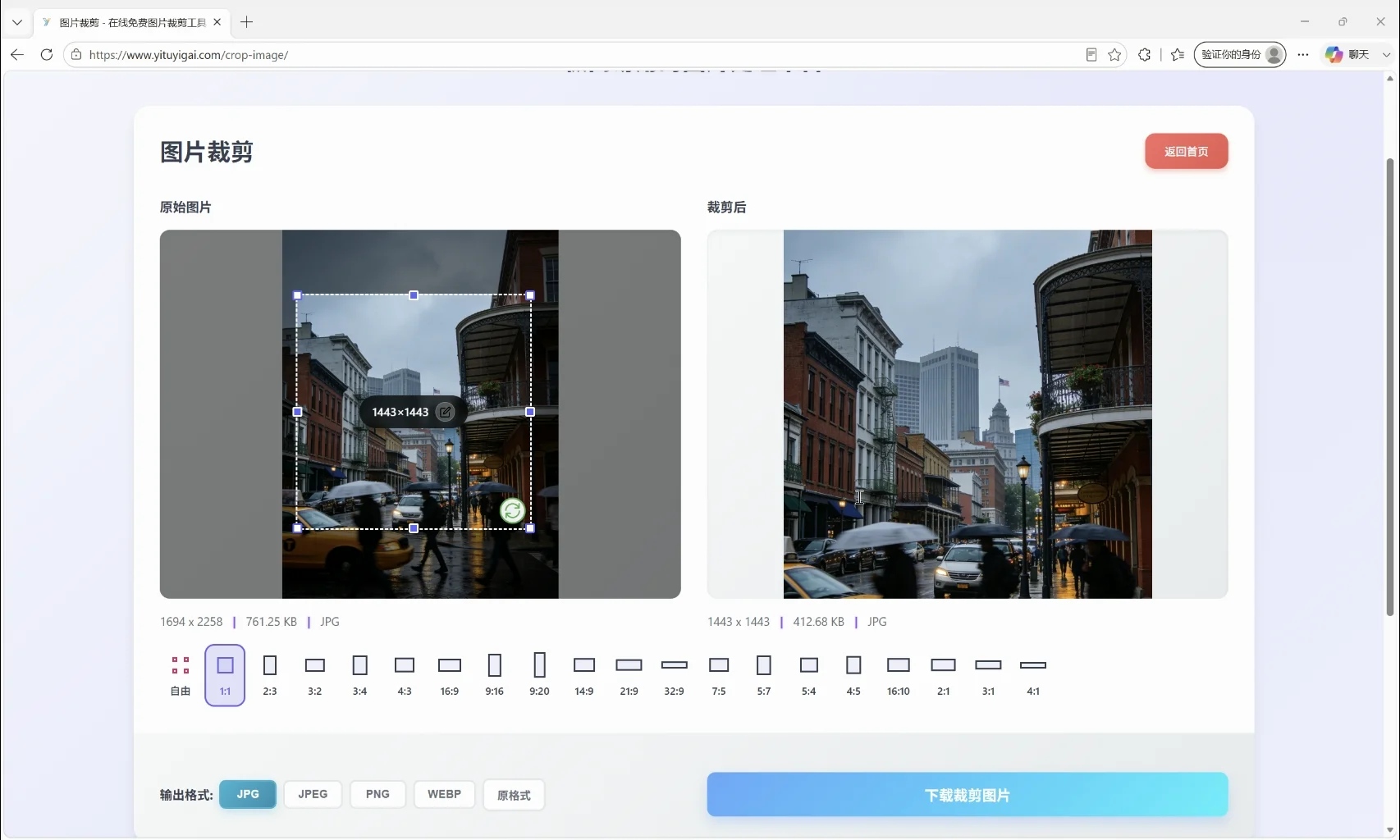The image size is (1400, 840).
Task: Click the bottom-middle crop handle
Action: 414,528
